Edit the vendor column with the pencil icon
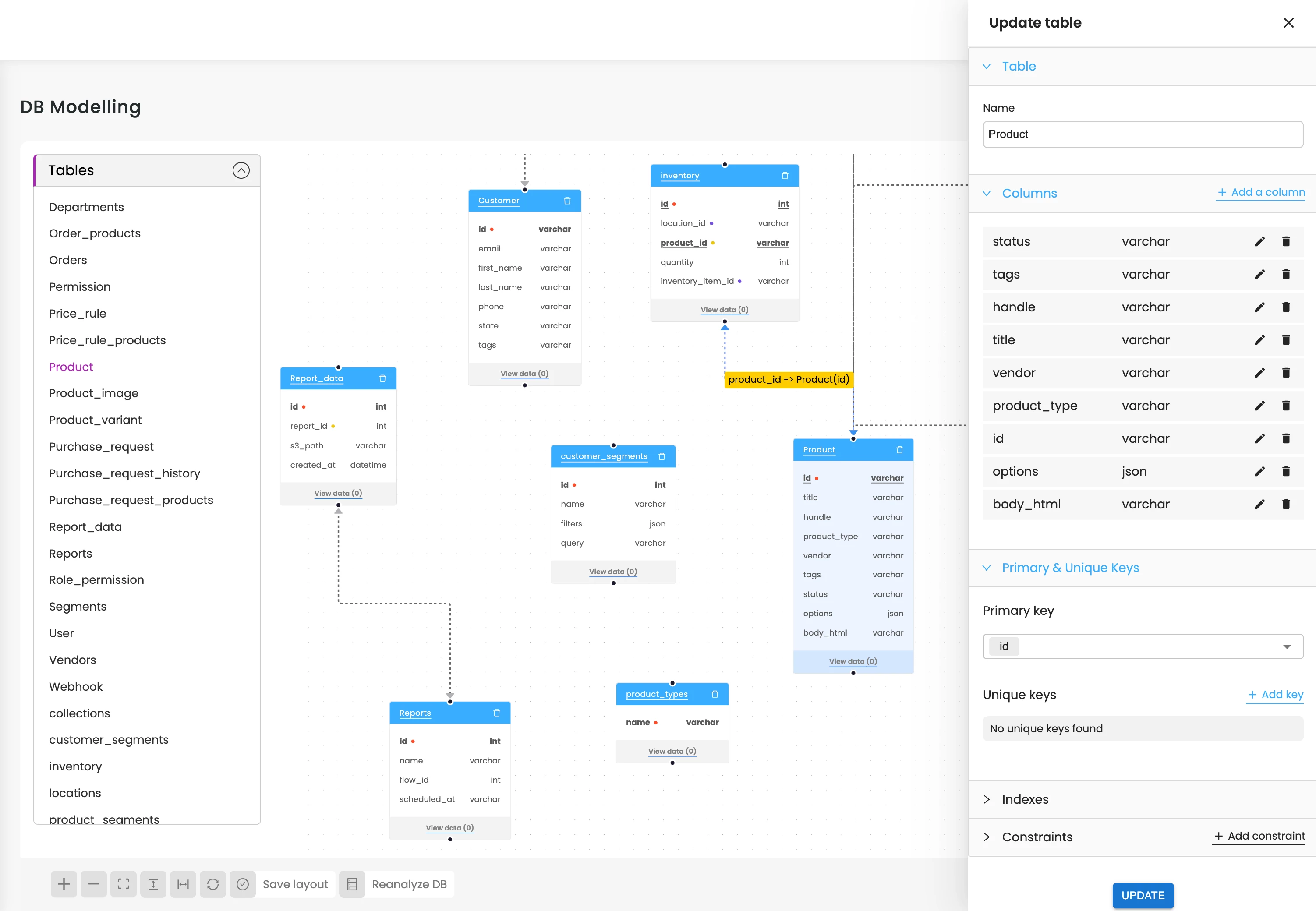 click(x=1259, y=373)
